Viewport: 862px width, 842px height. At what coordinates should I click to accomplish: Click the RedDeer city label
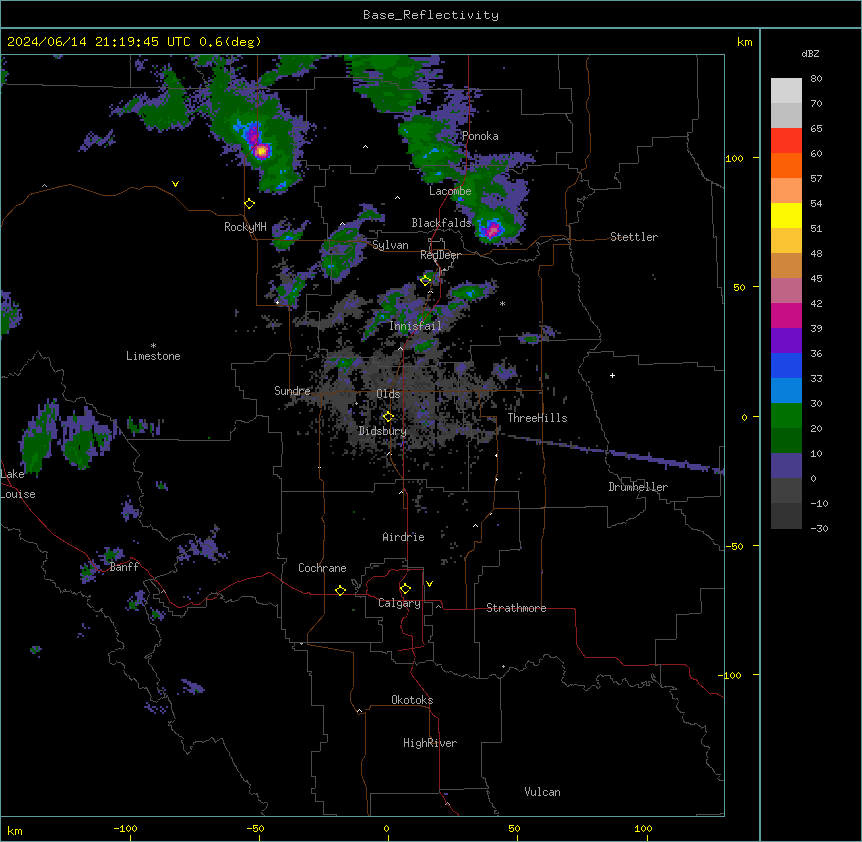(440, 255)
